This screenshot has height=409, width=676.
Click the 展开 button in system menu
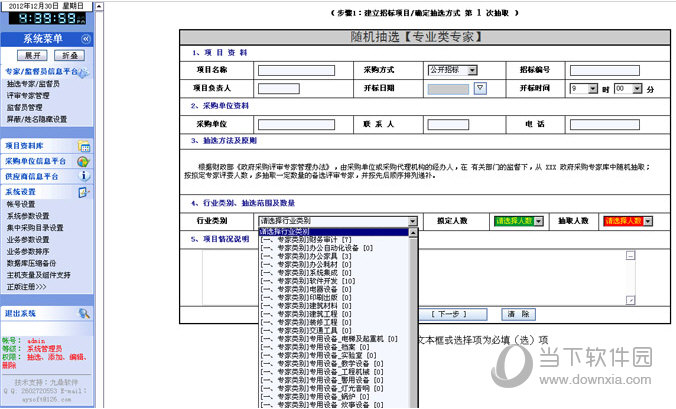32,56
